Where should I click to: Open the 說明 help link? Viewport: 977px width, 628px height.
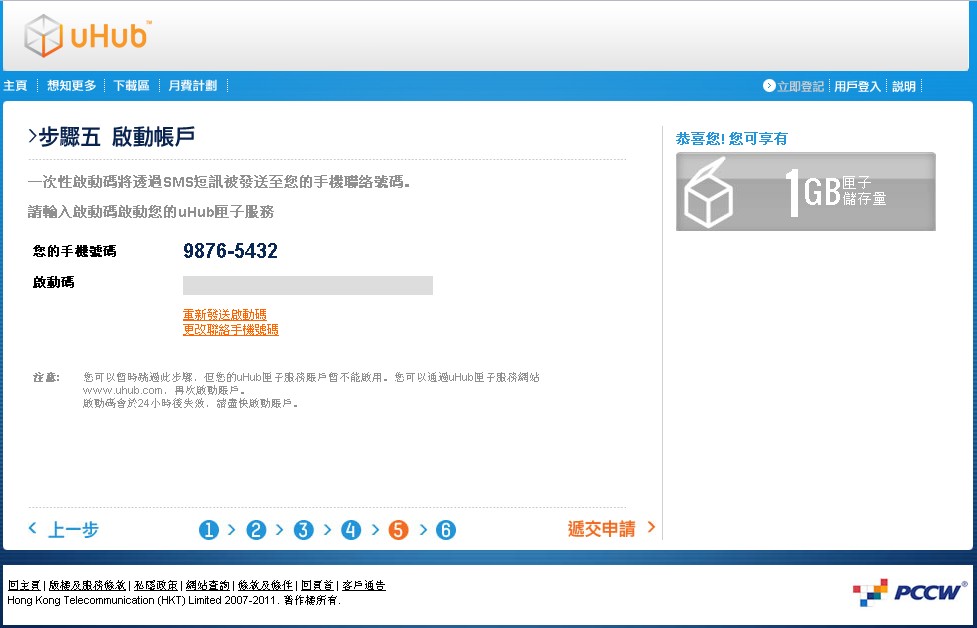tap(903, 87)
